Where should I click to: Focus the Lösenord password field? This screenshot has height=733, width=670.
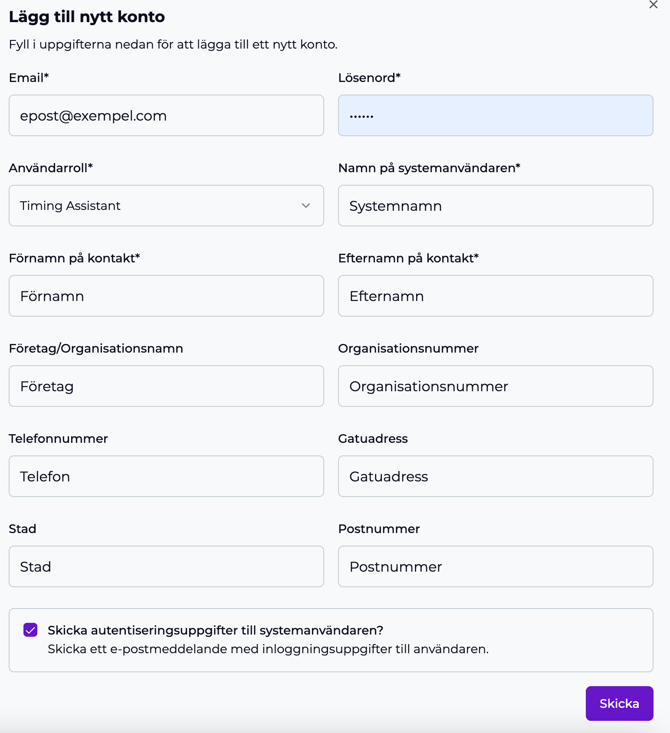click(x=495, y=116)
